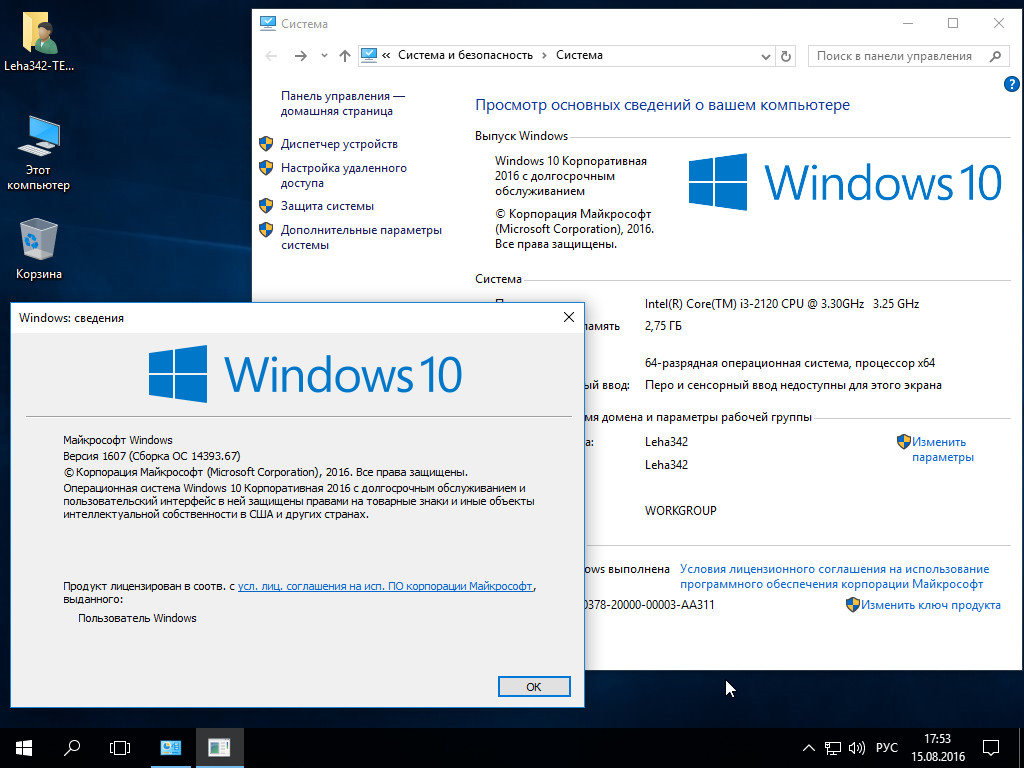
Task: Open the Action Center notification icon
Action: [991, 748]
